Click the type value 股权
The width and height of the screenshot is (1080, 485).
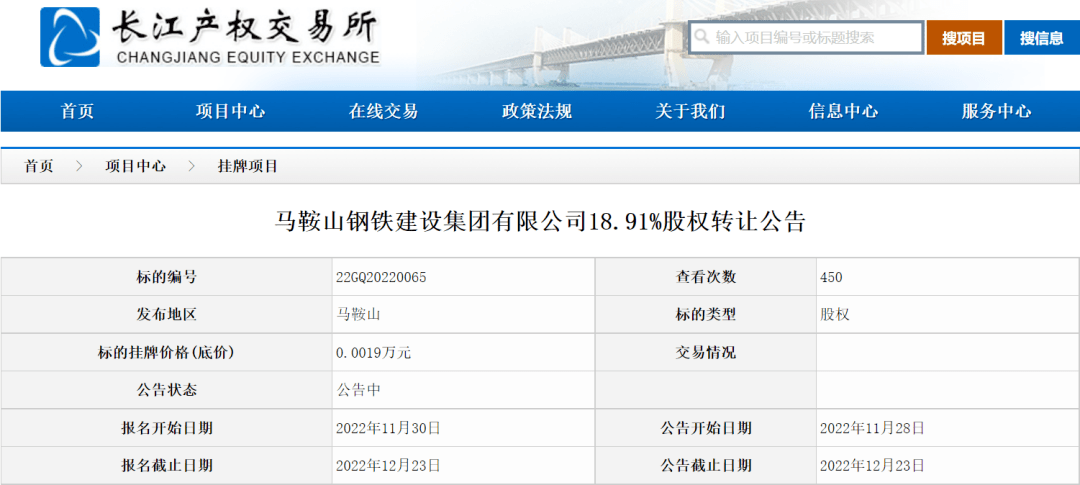pyautogui.click(x=835, y=315)
